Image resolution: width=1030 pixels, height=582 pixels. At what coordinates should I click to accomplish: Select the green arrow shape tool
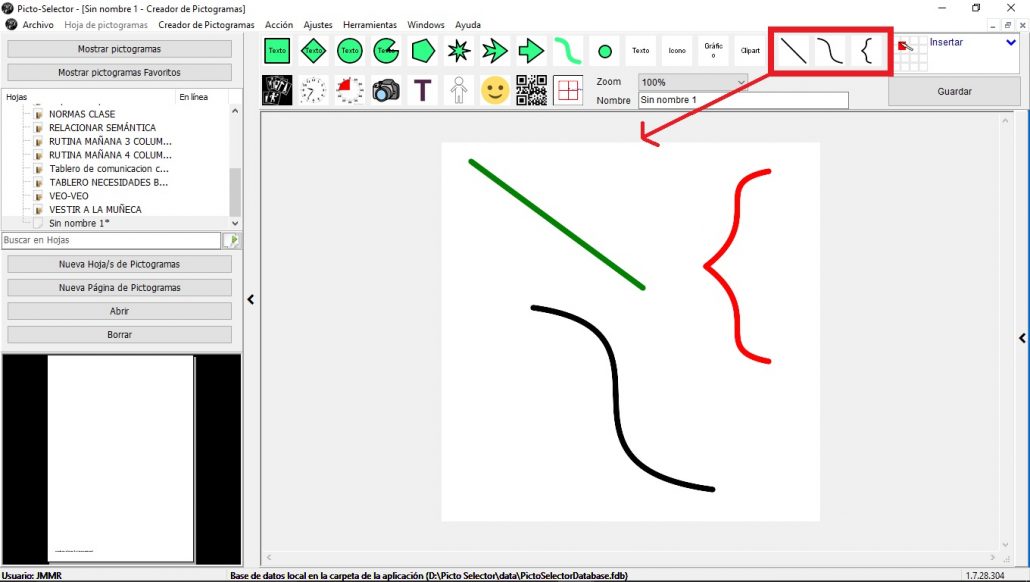(531, 50)
